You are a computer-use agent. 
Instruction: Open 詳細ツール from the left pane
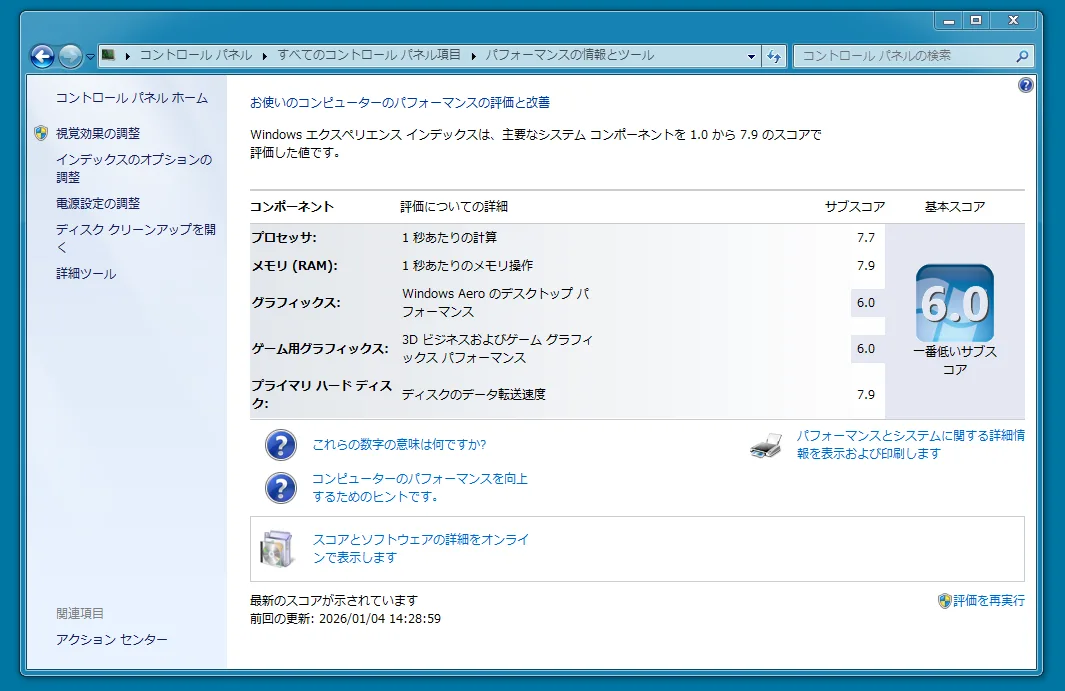86,274
